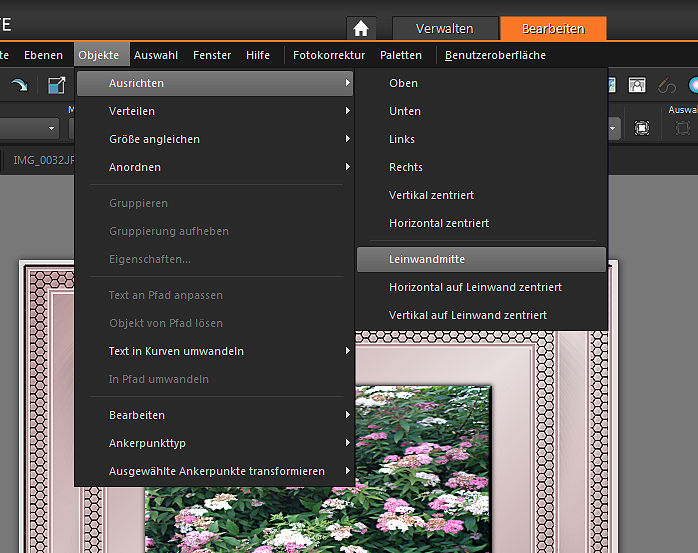Open the Benutzeroberfläche menu
The image size is (698, 553).
496,55
